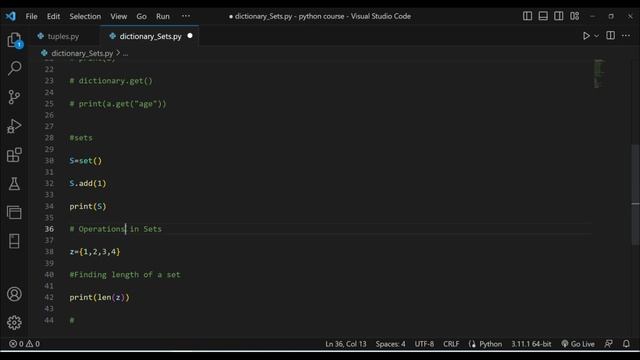Open notifications bell
640x360 pixels.
pyautogui.click(x=626, y=344)
